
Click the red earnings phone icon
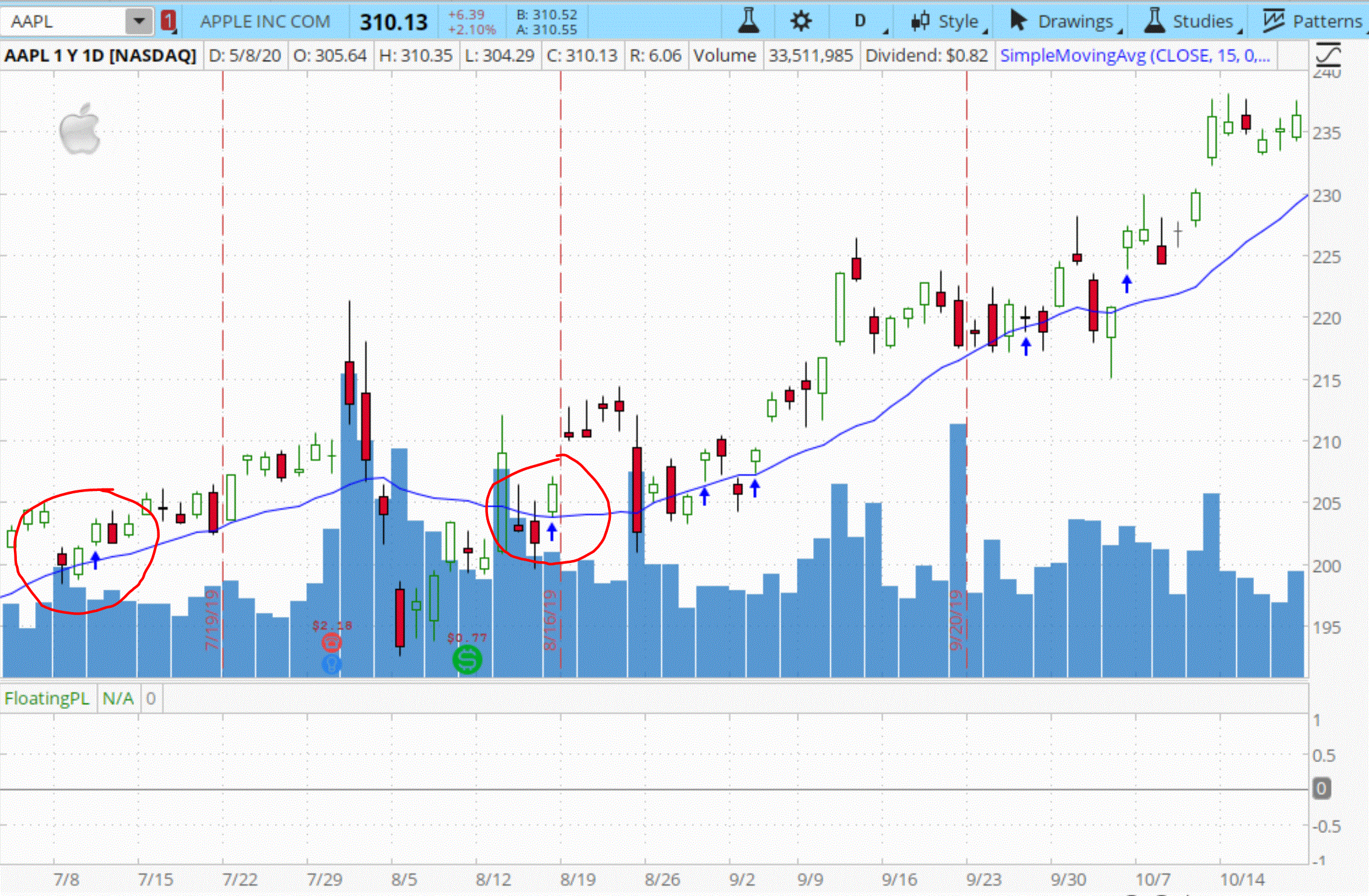[x=331, y=642]
